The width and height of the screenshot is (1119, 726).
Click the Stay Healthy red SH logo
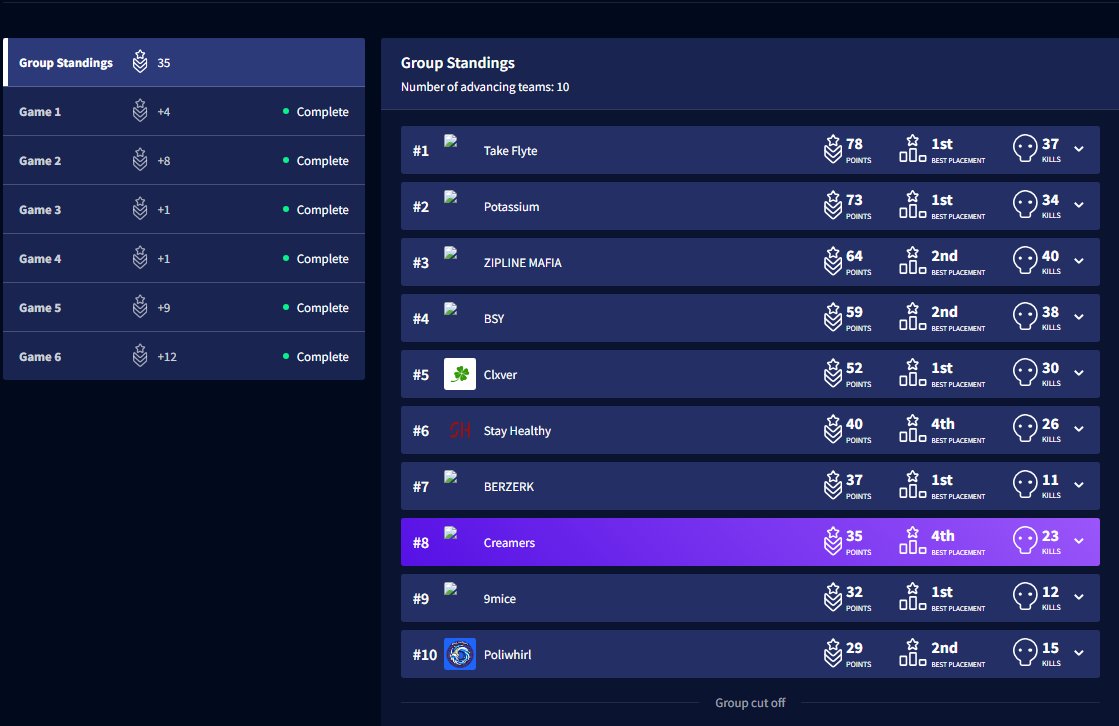(x=460, y=430)
